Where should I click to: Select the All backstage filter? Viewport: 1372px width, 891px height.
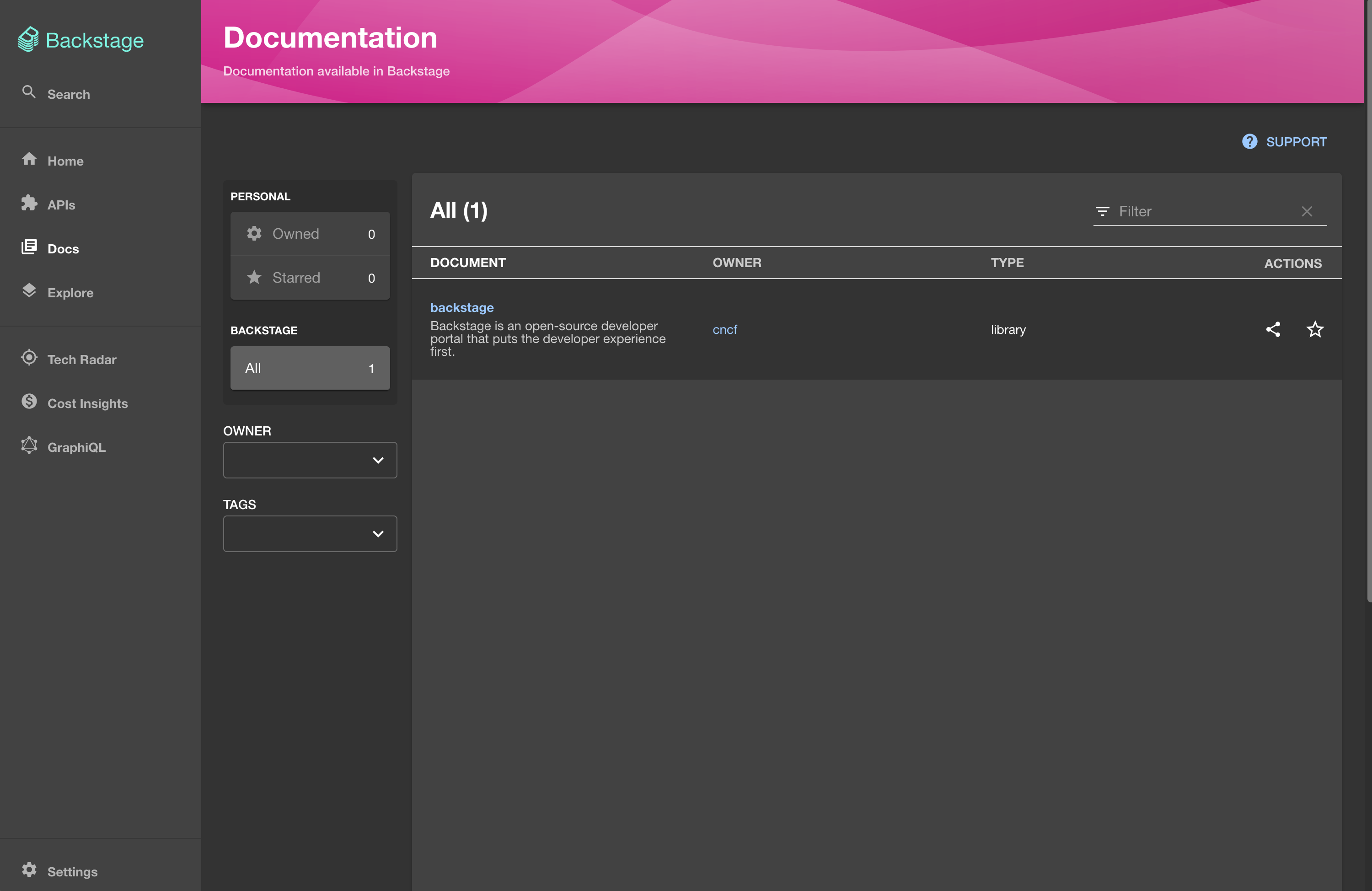310,369
